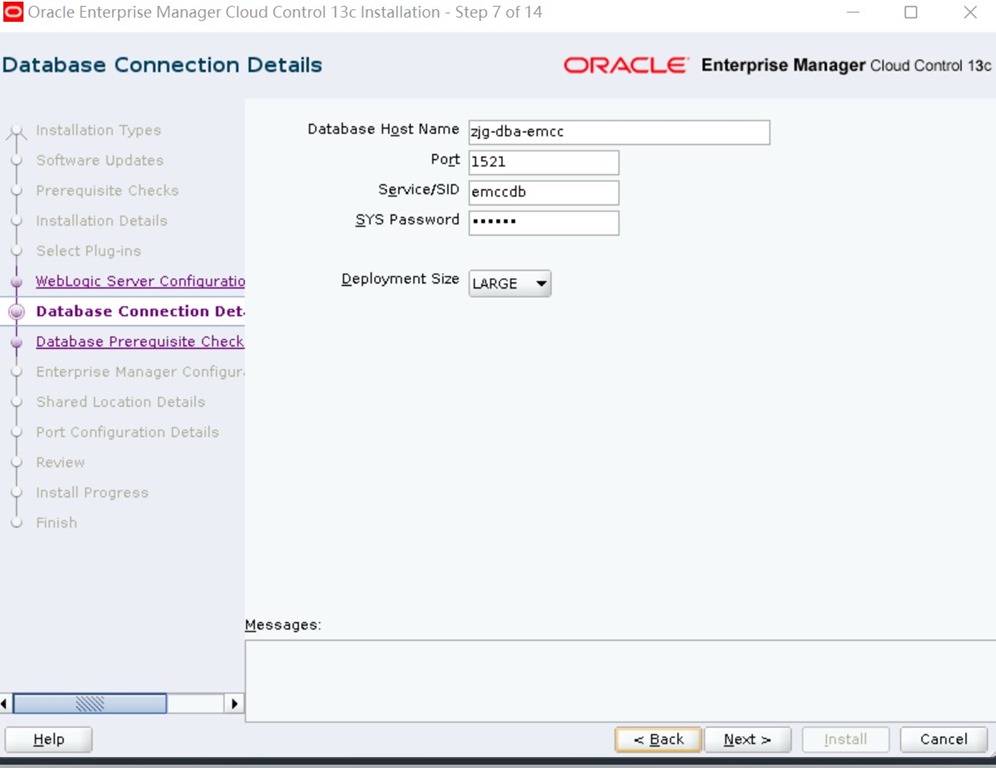996x768 pixels.
Task: Click the Port Configuration Details step label
Action: (x=127, y=432)
